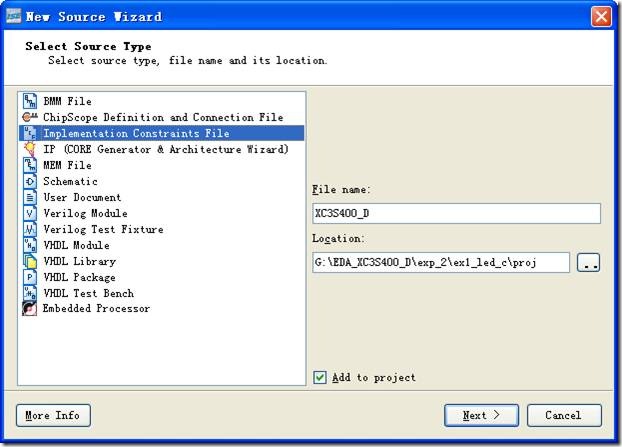Select the Embedded Processor icon

[29, 309]
